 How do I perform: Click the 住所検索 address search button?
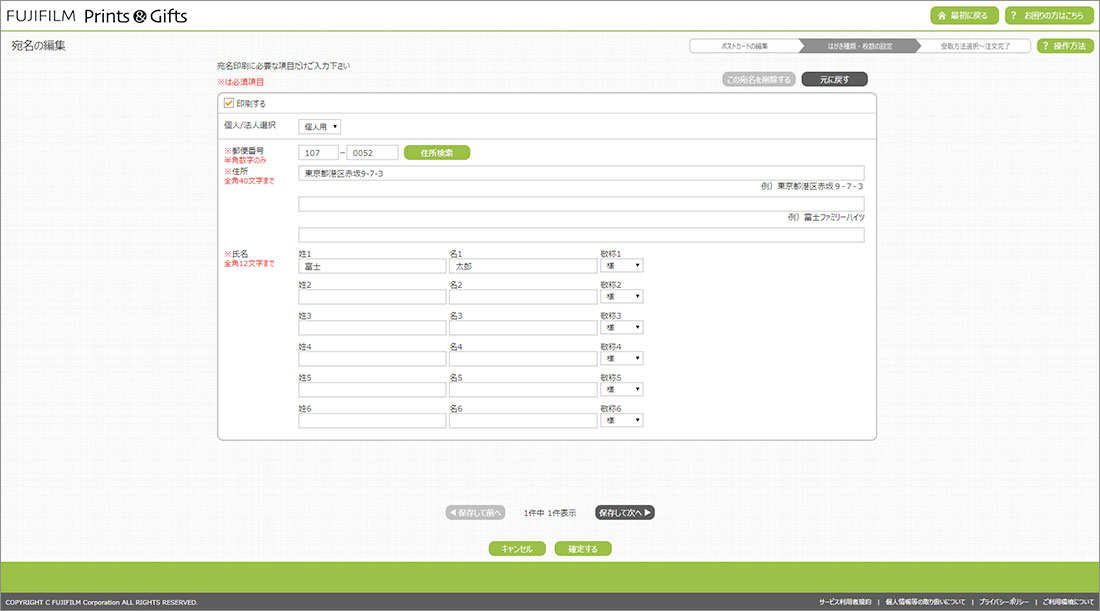436,153
